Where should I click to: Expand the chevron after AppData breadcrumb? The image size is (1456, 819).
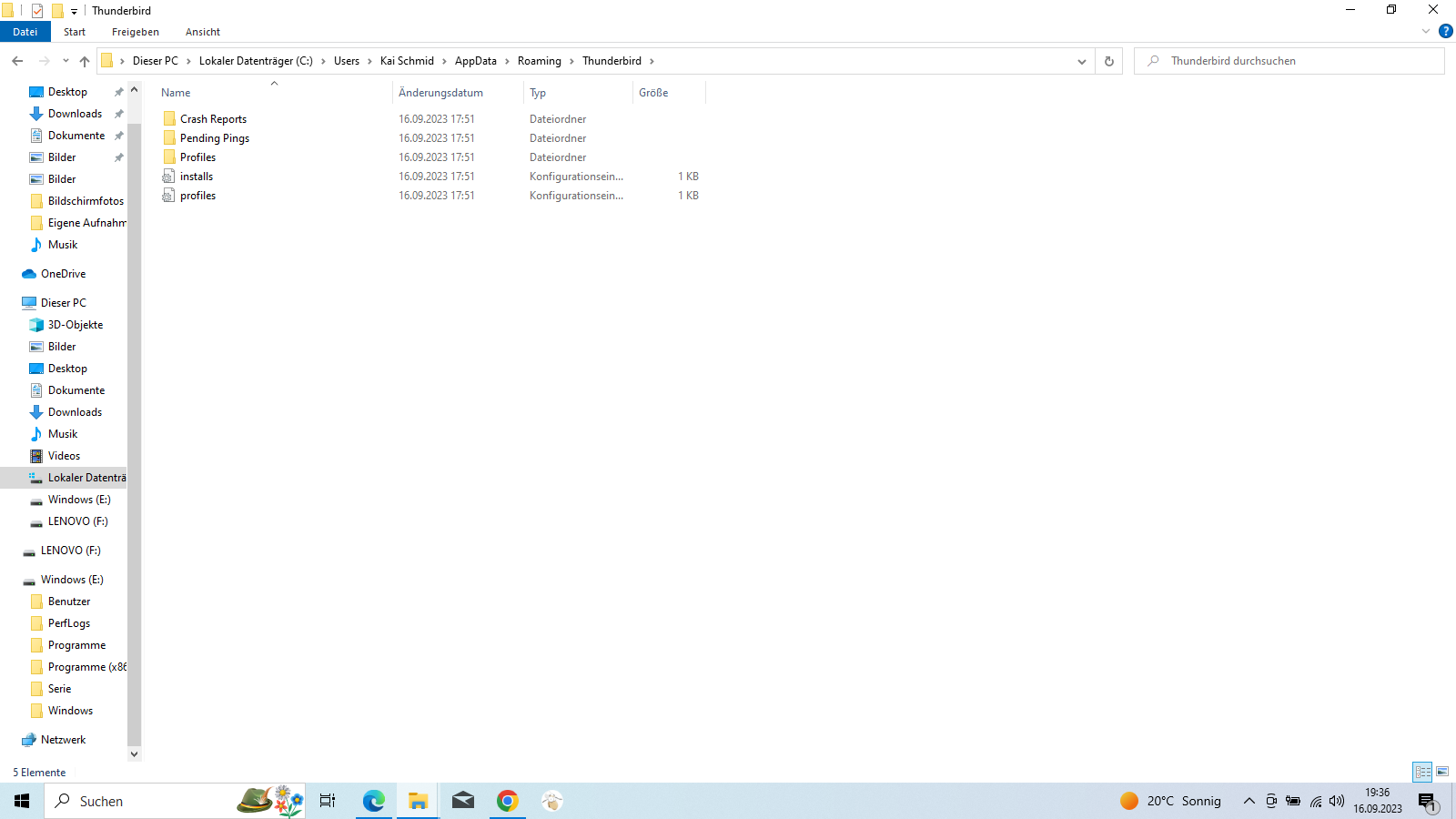point(508,61)
